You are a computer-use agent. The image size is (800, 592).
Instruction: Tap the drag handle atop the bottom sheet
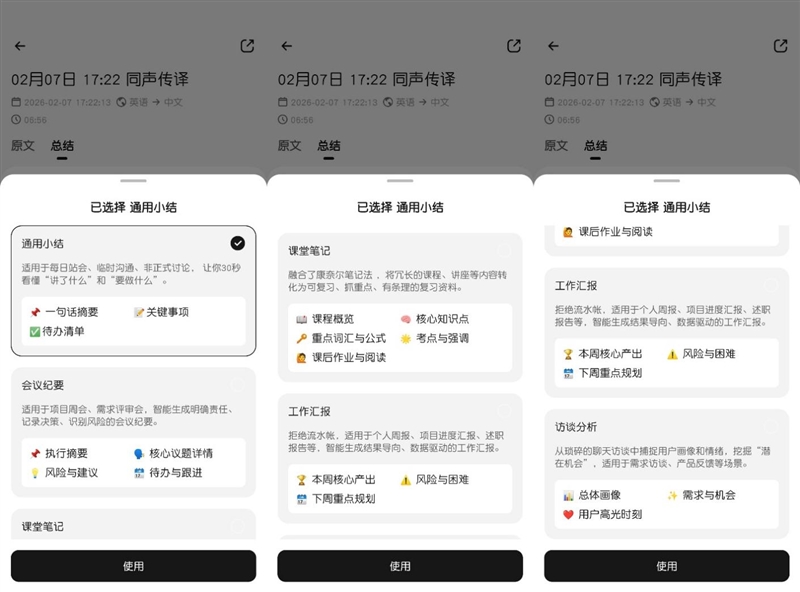[132, 180]
